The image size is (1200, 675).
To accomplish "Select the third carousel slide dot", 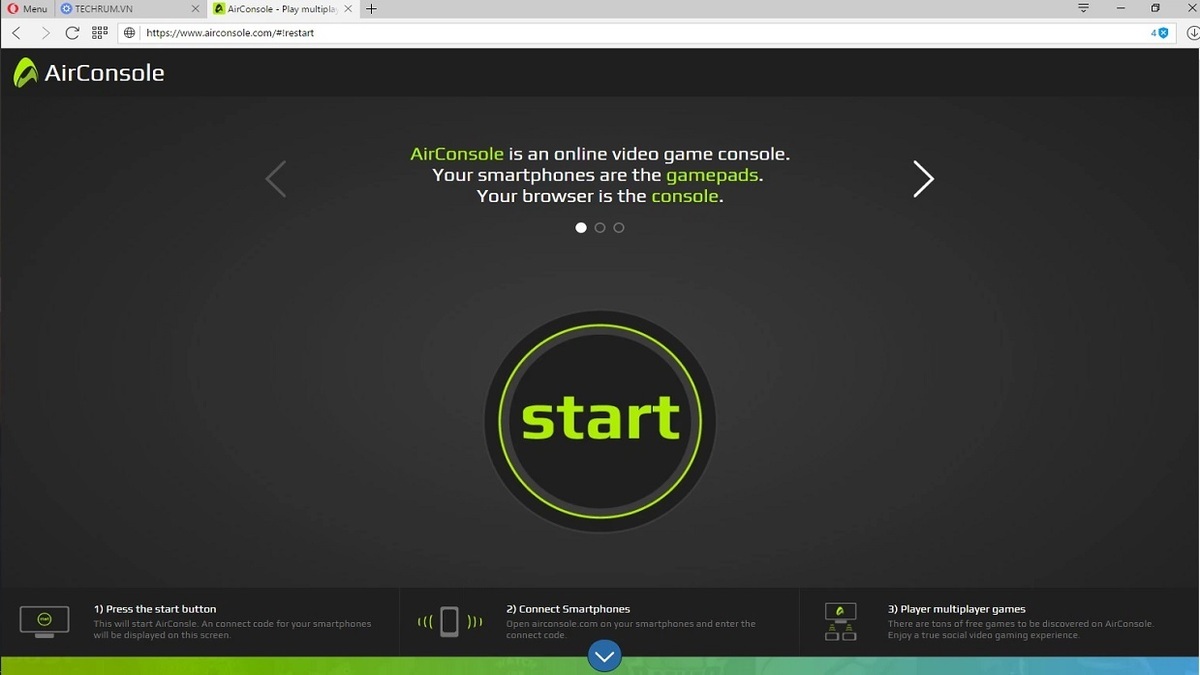I will (618, 227).
